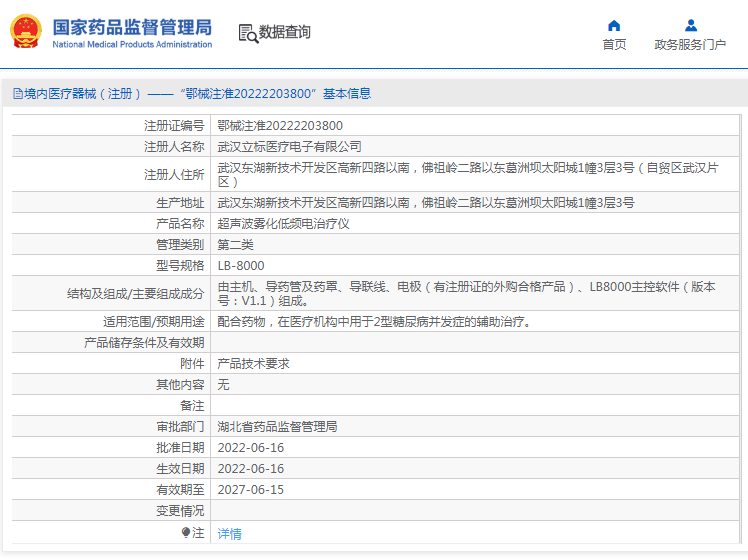Click the 生效日期 row label

(x=180, y=469)
